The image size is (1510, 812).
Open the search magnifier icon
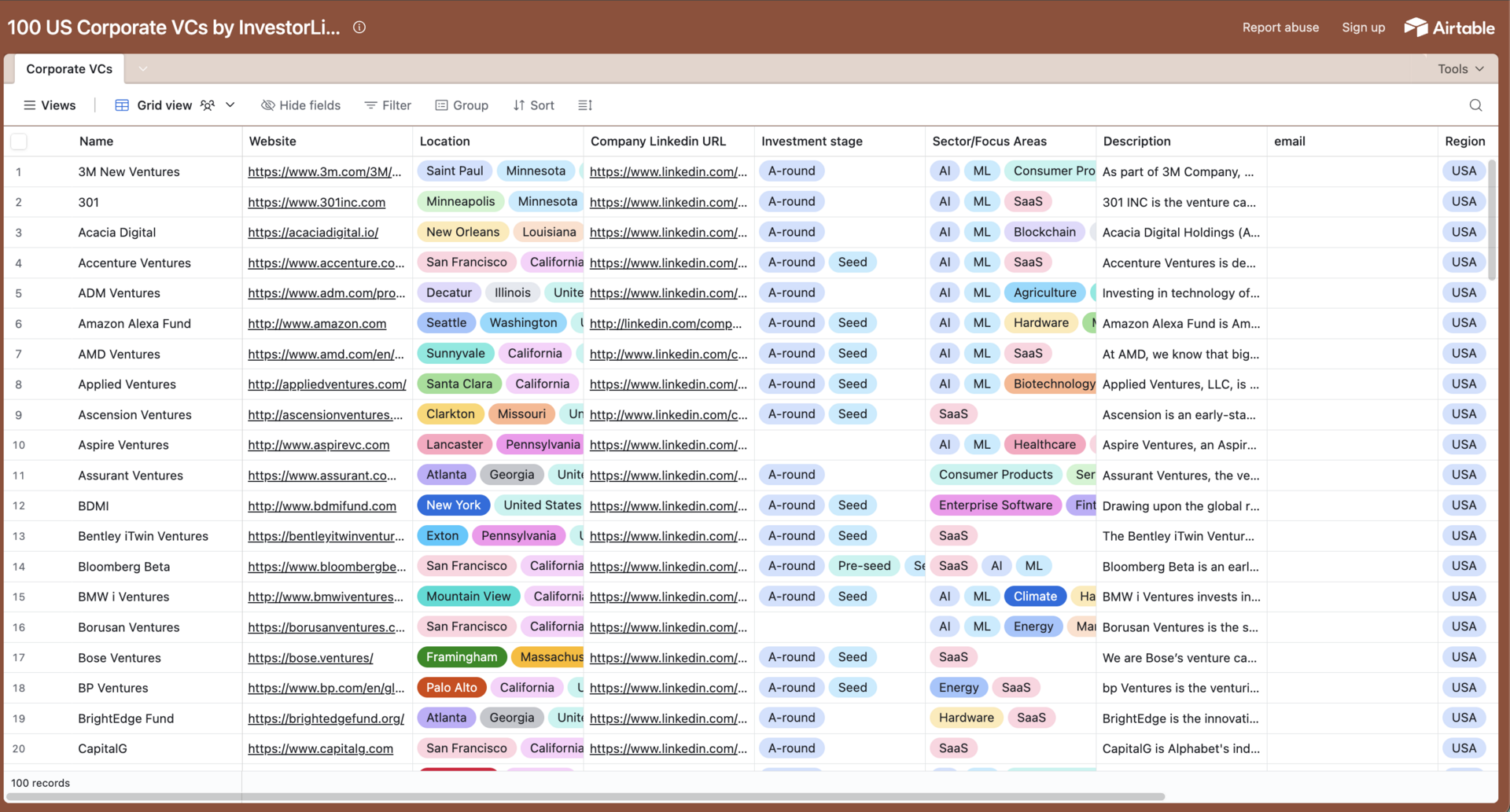(x=1475, y=105)
